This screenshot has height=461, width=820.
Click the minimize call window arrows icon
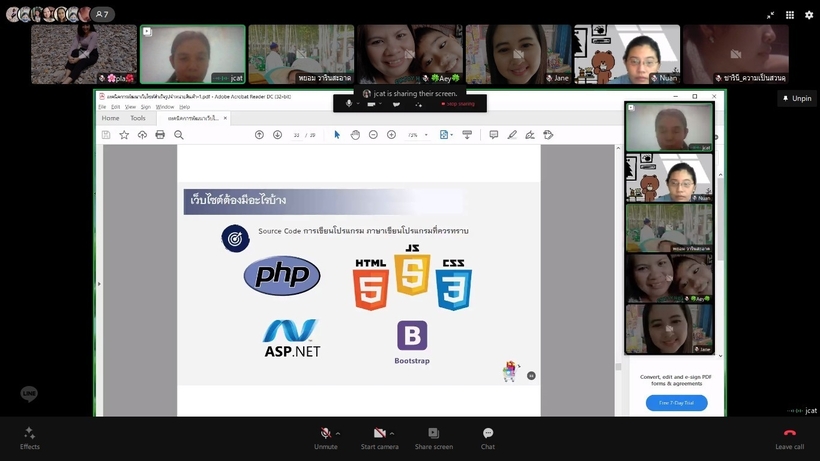coord(770,15)
